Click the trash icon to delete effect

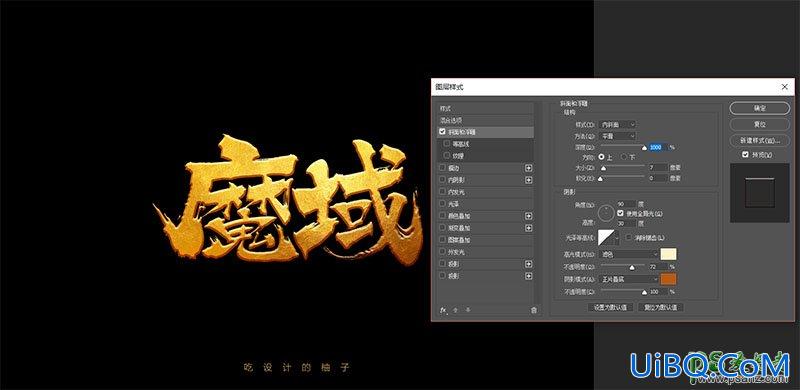(534, 310)
